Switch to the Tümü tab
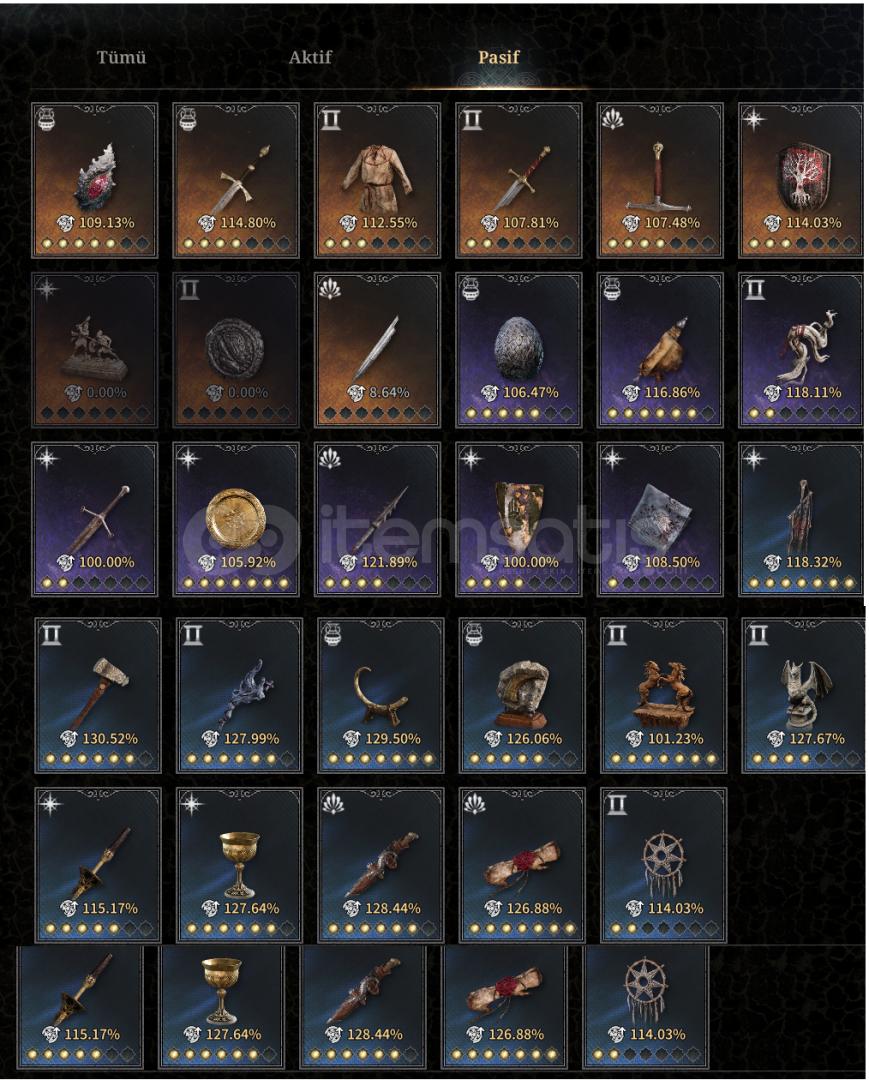869x1080 pixels. [121, 57]
